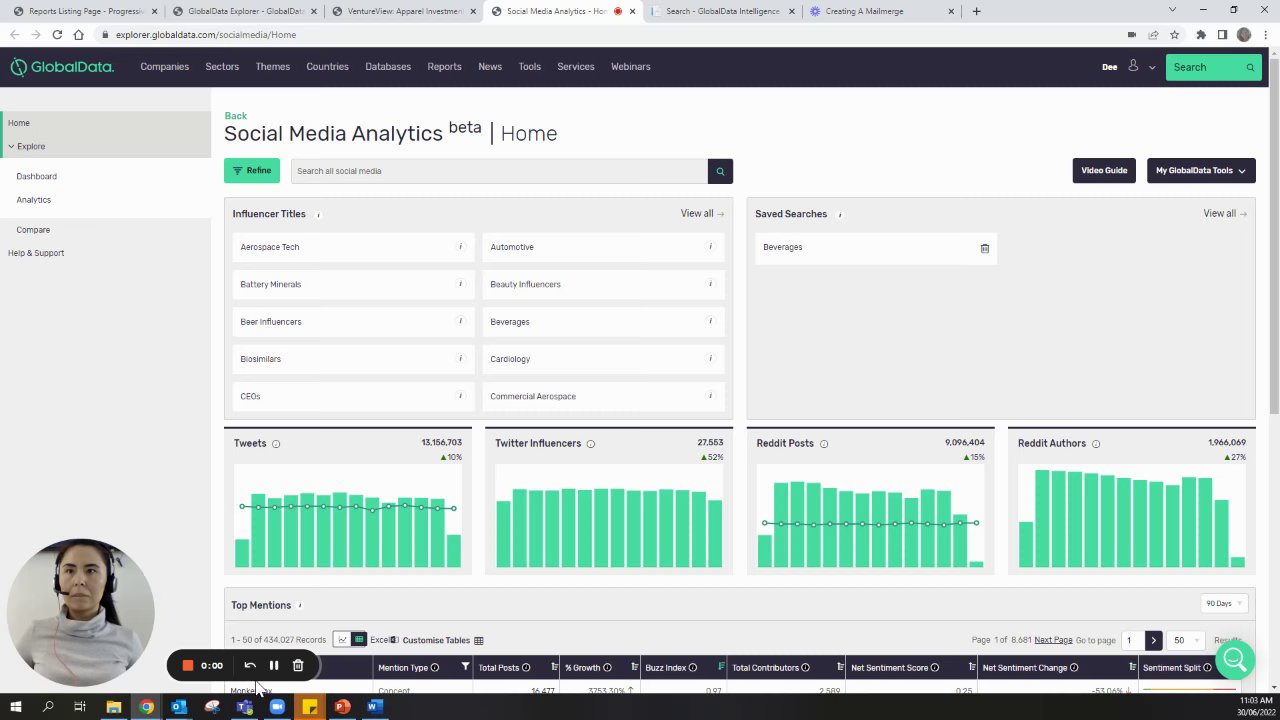Restart the recording with undo arrow
Screen dimensions: 1280x720
coord(250,666)
